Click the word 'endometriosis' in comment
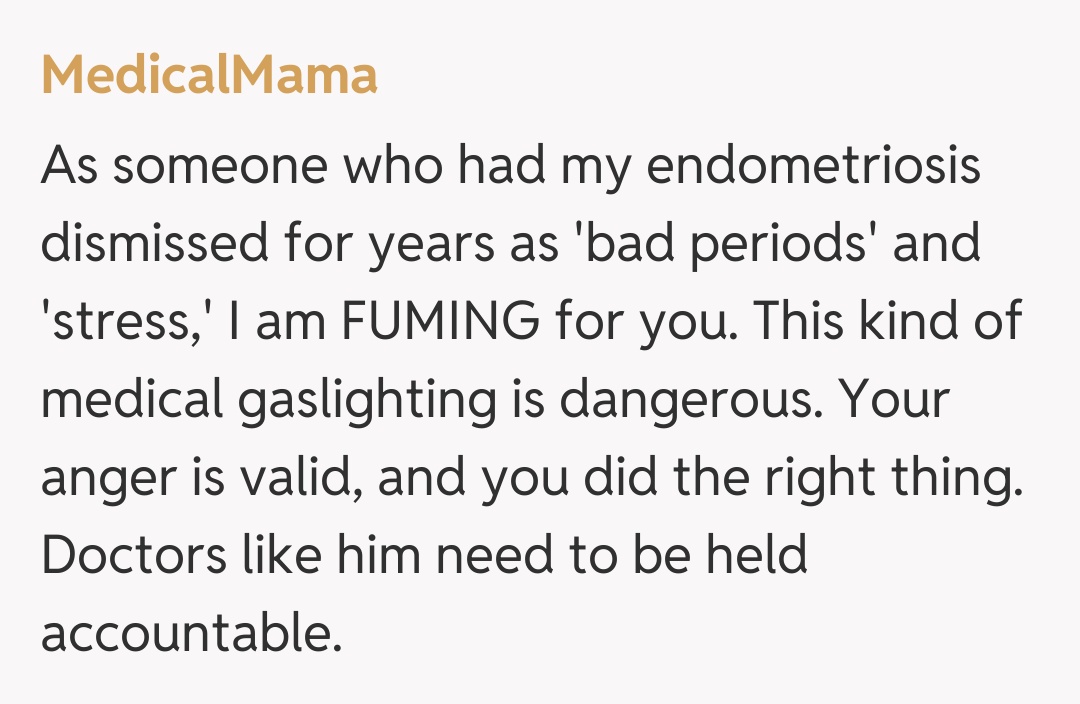 pos(814,166)
